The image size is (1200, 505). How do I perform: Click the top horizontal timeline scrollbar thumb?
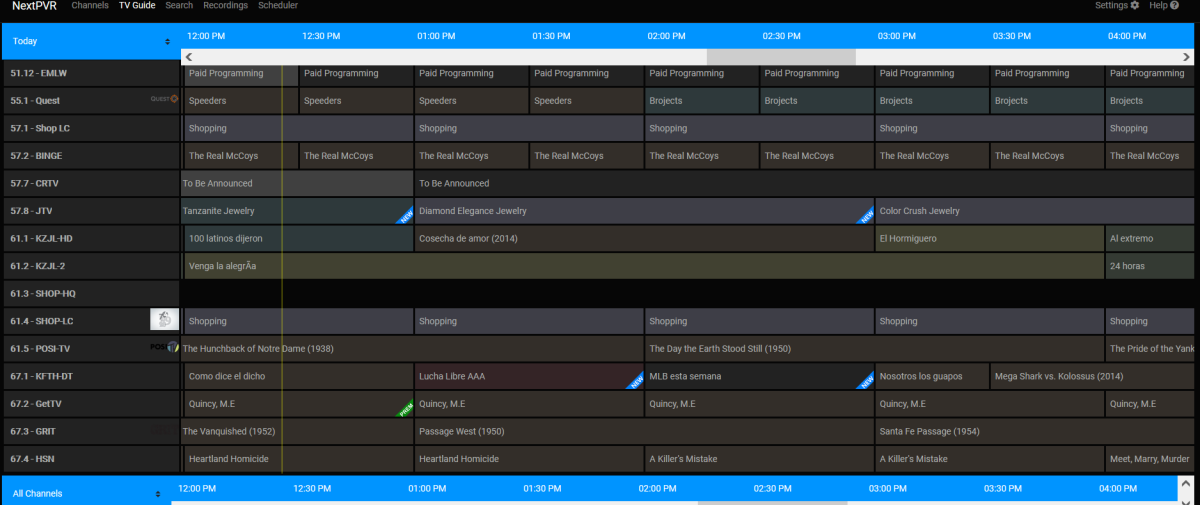point(781,57)
